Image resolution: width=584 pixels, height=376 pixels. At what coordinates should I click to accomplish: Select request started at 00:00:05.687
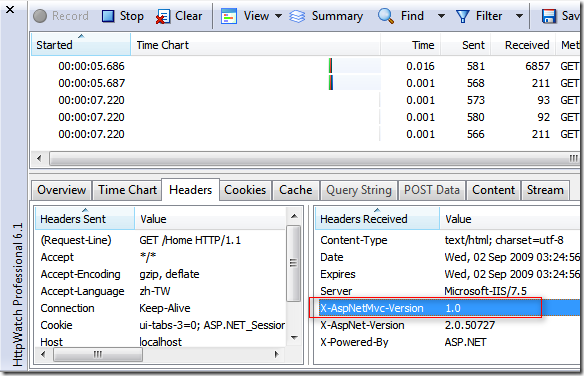coord(305,83)
